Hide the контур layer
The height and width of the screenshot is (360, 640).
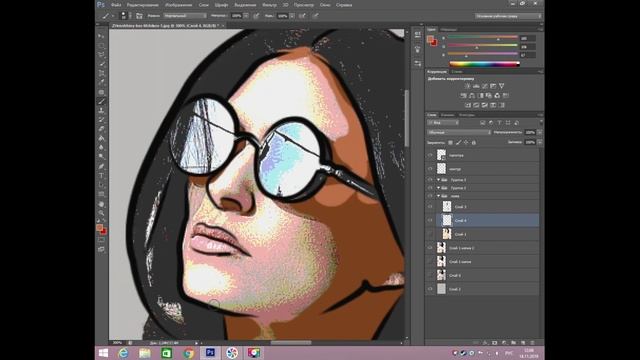point(430,169)
